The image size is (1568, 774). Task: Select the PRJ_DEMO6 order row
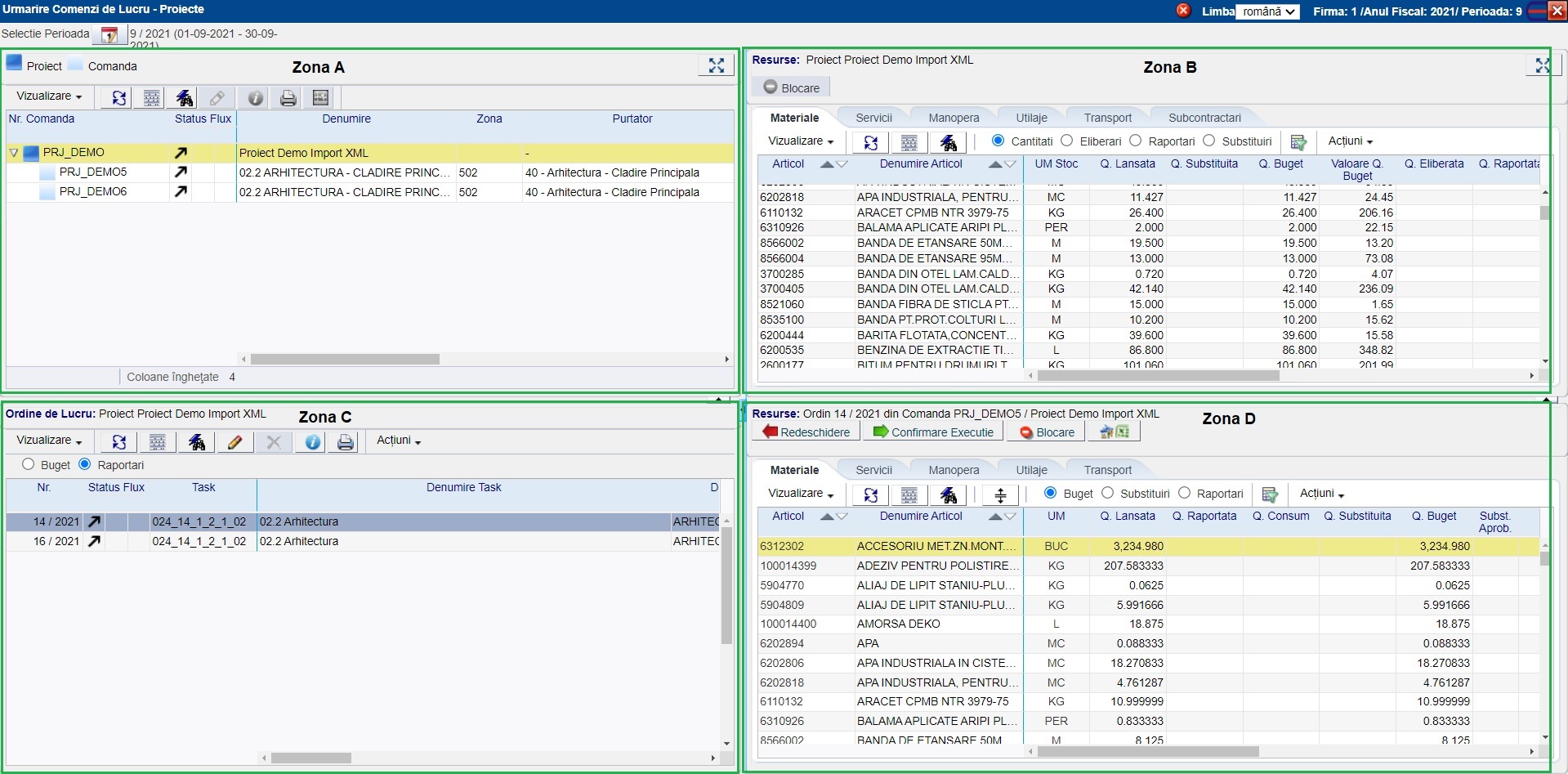point(371,192)
